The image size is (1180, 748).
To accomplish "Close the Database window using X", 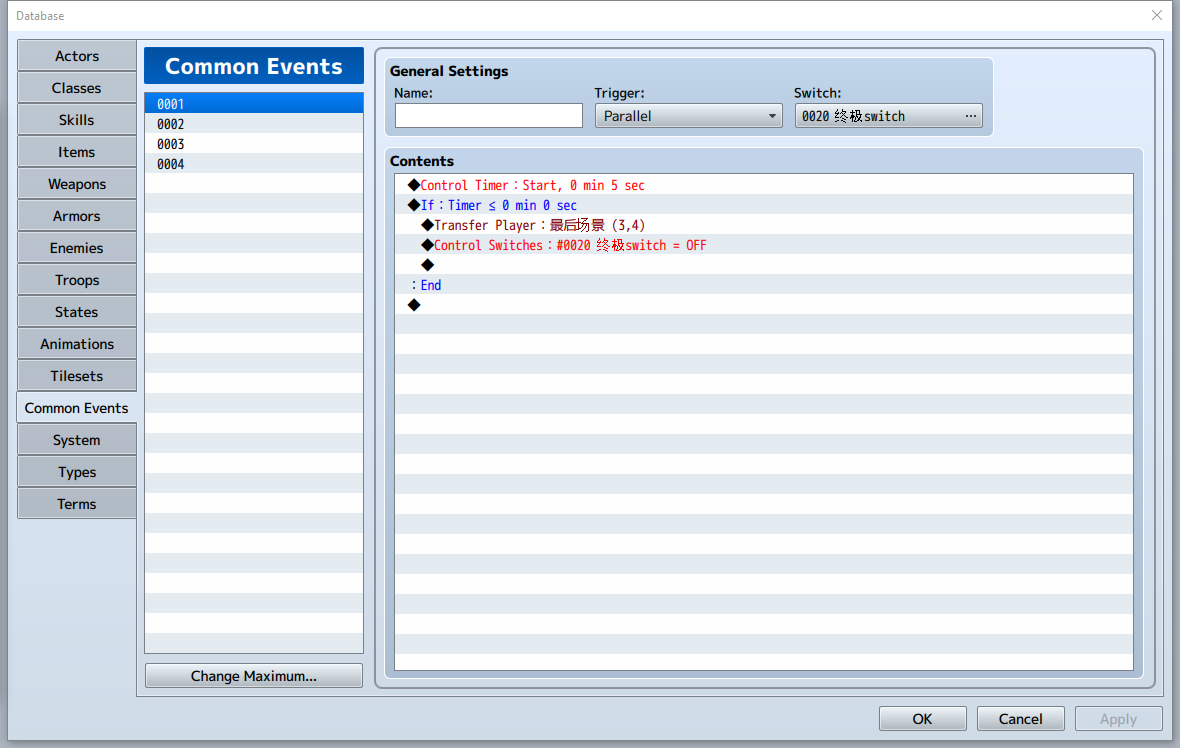I will [x=1157, y=15].
